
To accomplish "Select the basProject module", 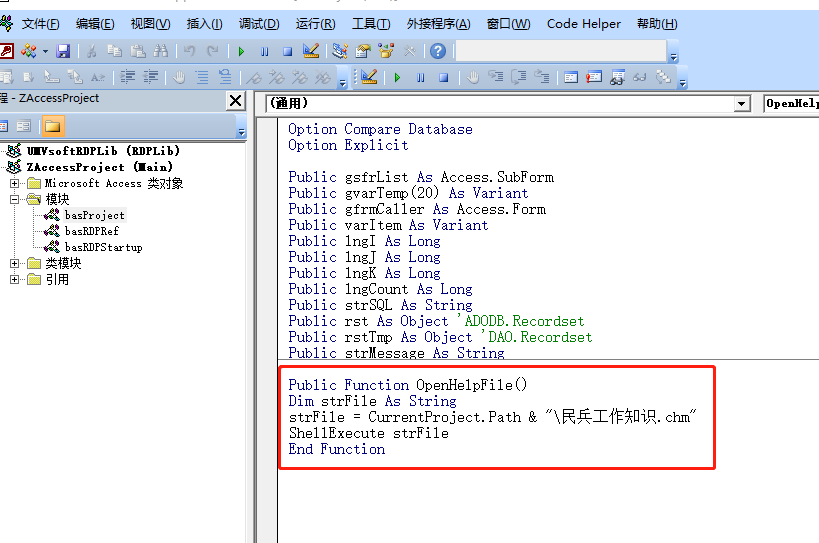I will click(95, 215).
